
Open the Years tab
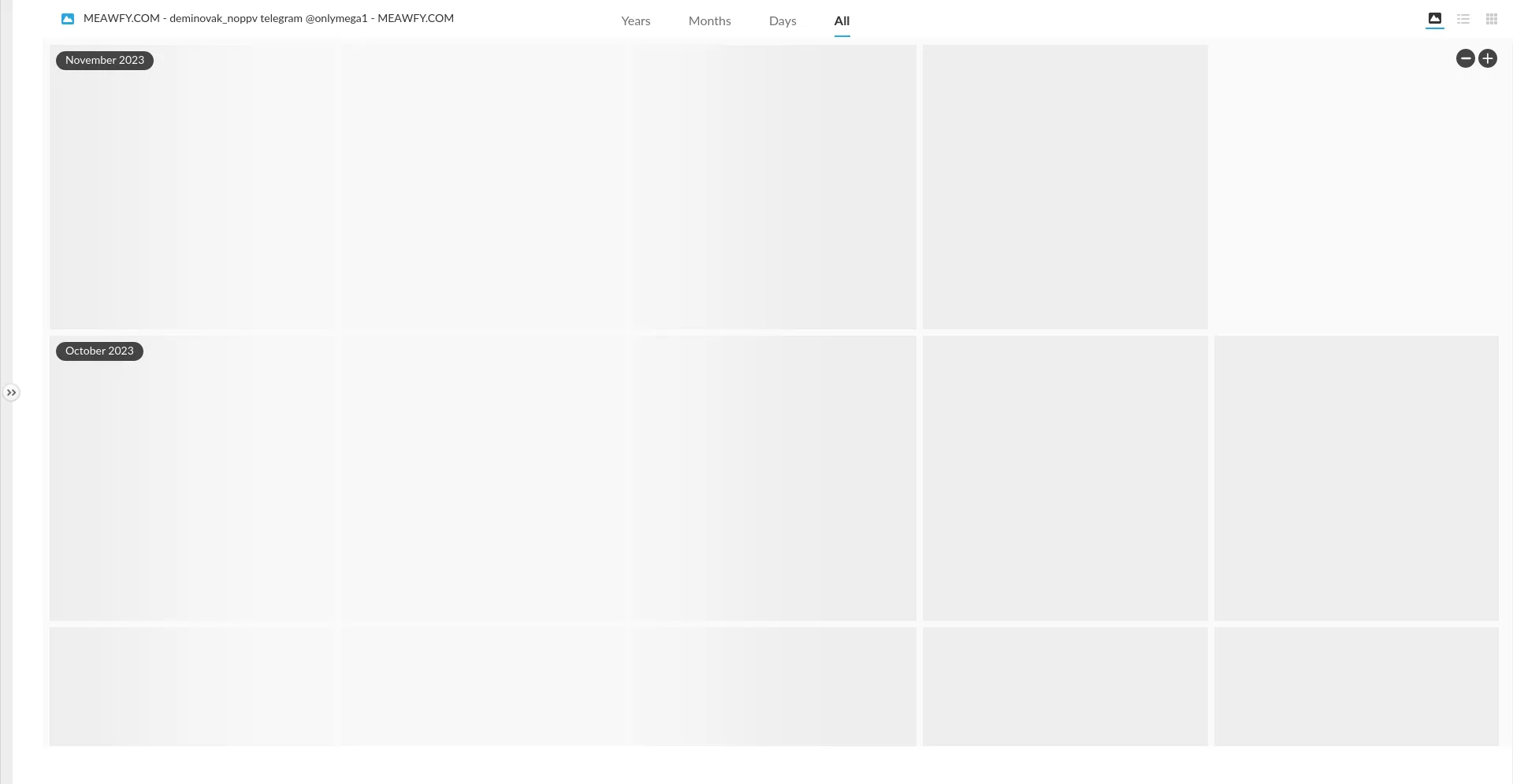[x=635, y=21]
